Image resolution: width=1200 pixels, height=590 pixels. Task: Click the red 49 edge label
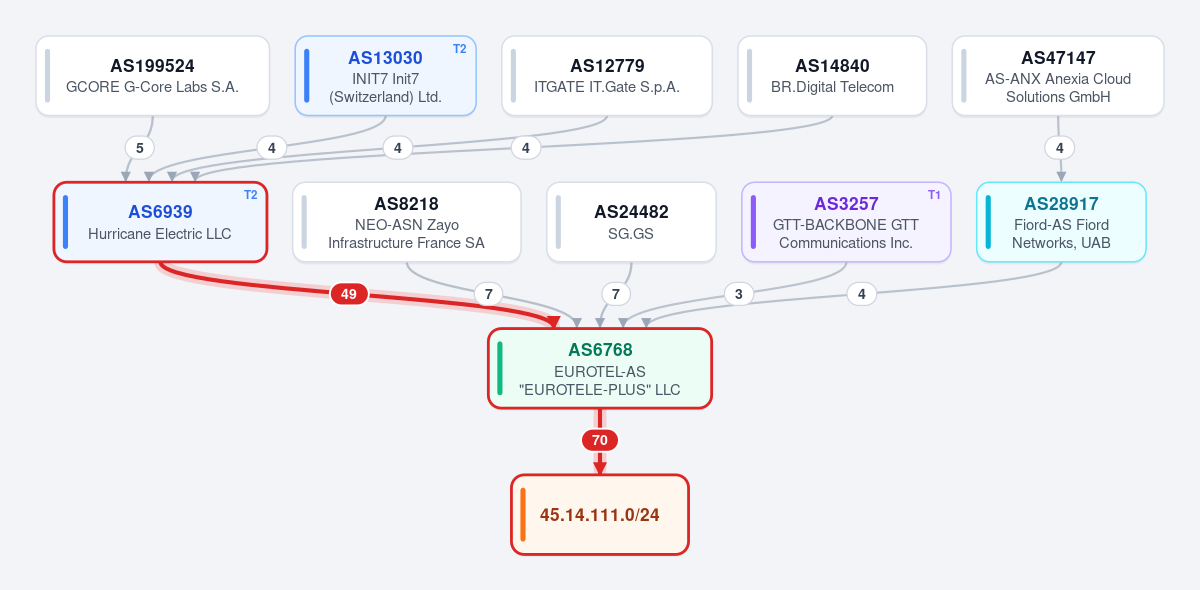[x=349, y=294]
